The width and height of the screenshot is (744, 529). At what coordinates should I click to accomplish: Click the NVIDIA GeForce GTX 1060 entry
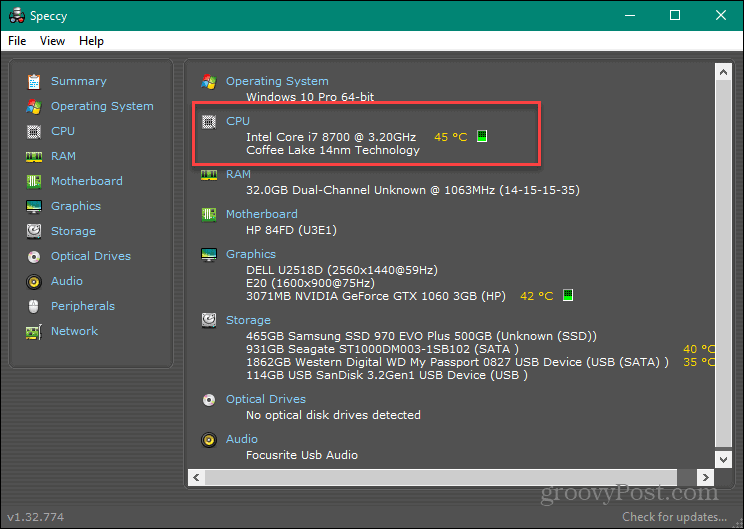tap(376, 296)
